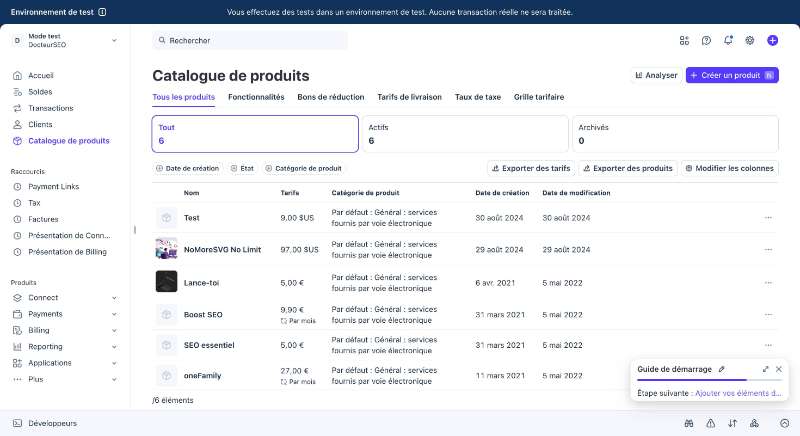
Task: Click the Transactions arrows icon in sidebar
Action: pyautogui.click(x=17, y=108)
